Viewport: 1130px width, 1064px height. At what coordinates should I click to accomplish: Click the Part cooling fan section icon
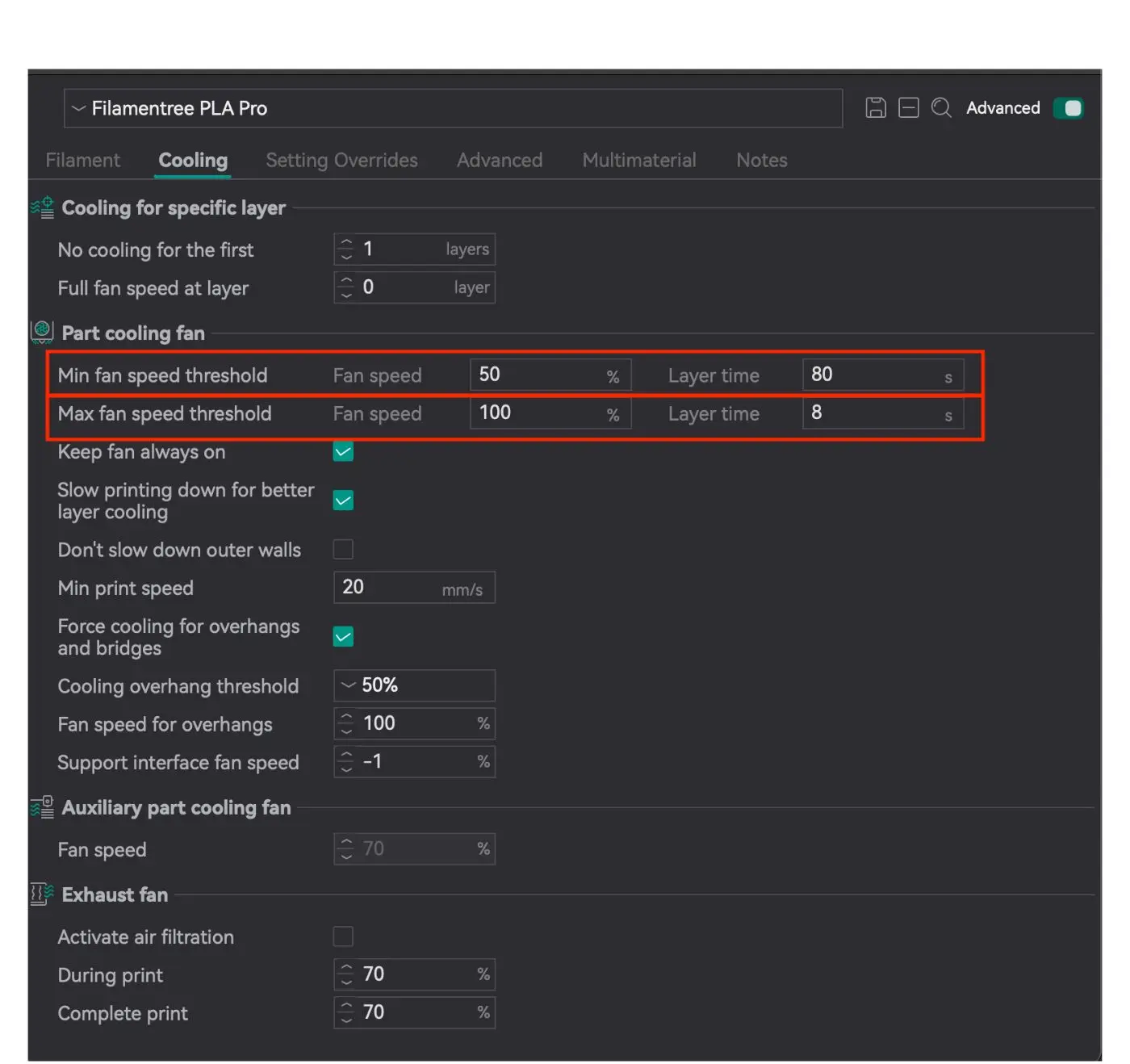pyautogui.click(x=42, y=333)
